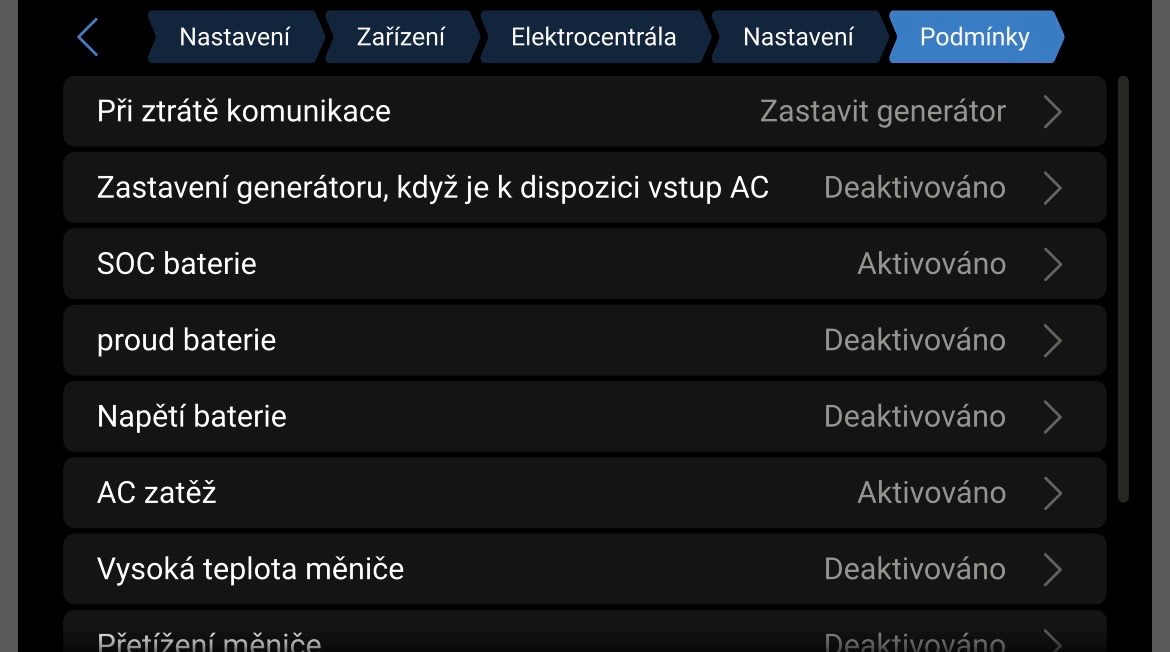Click the Napětí baterie chevron arrow
This screenshot has height=652, width=1170.
(1052, 417)
